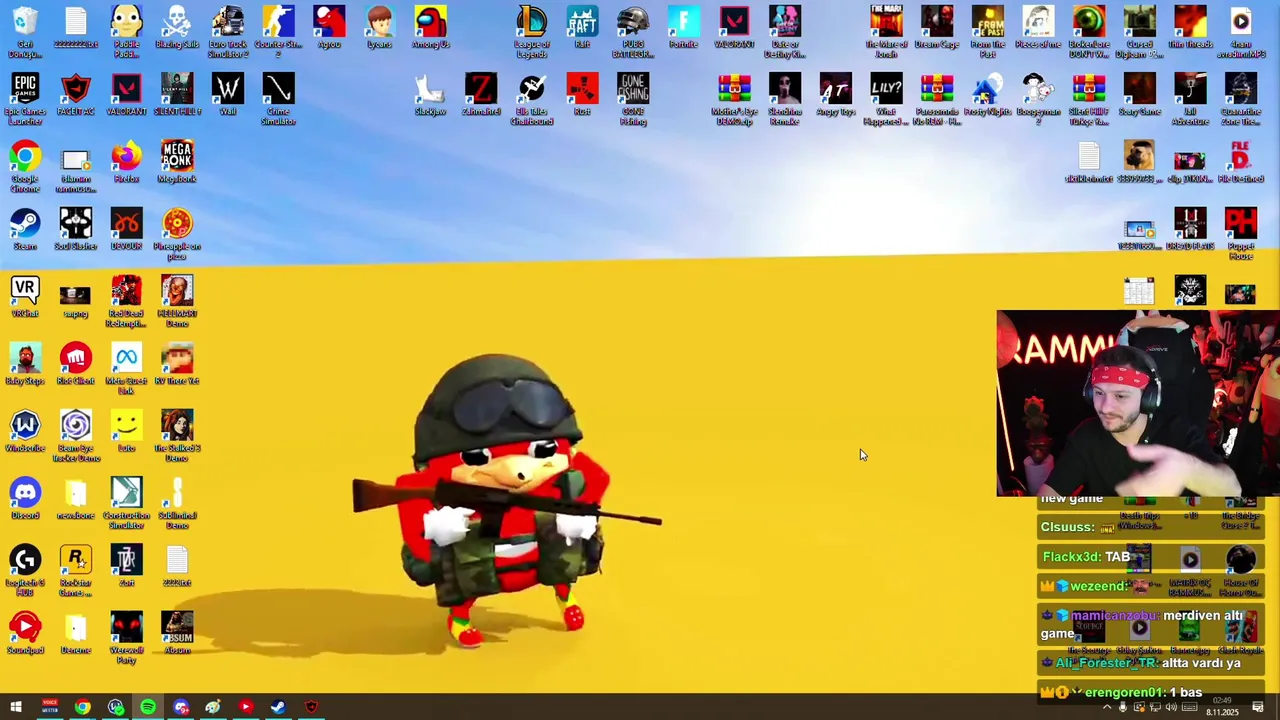
Task: Open Spotify from the taskbar
Action: pos(148,707)
